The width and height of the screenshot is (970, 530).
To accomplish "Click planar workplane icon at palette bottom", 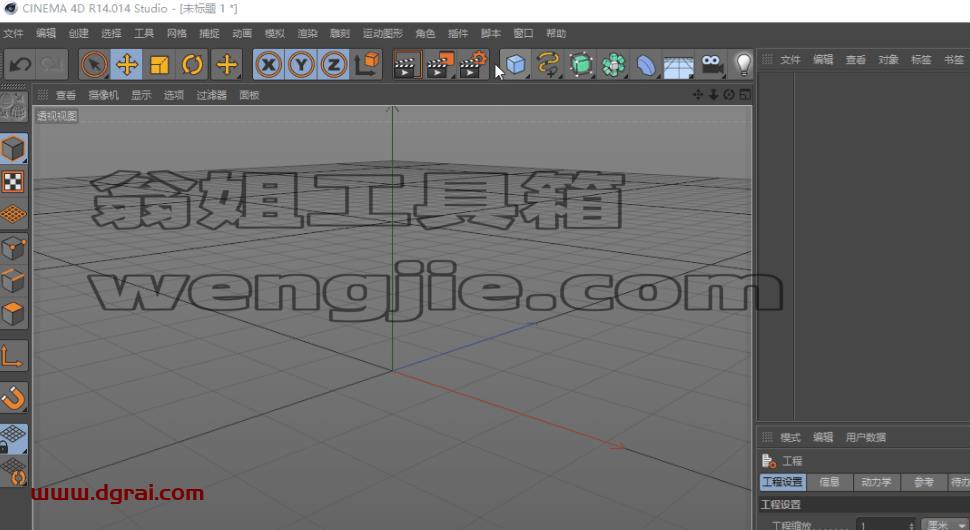I will pyautogui.click(x=13, y=471).
